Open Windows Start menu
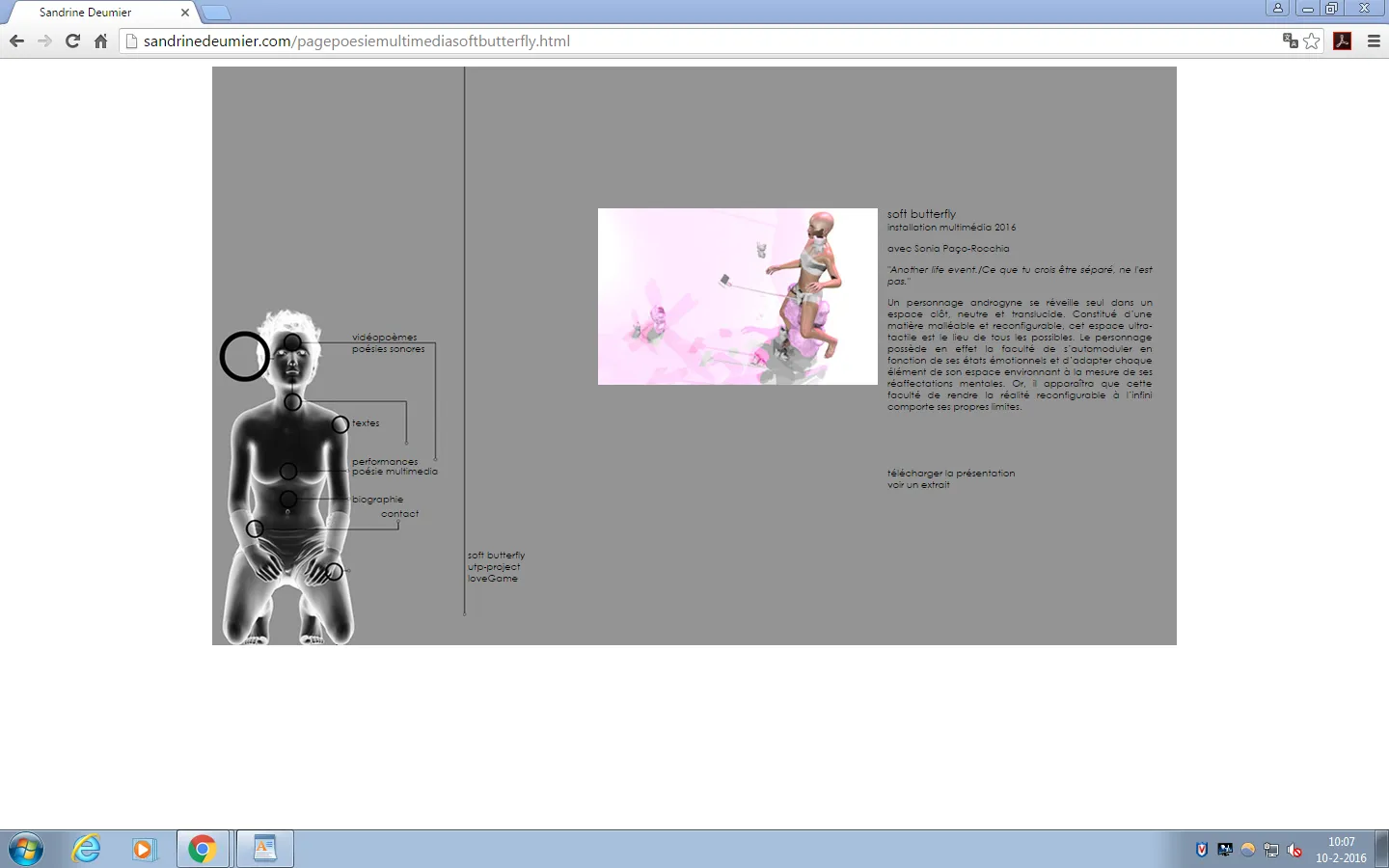This screenshot has height=868, width=1389. click(26, 849)
